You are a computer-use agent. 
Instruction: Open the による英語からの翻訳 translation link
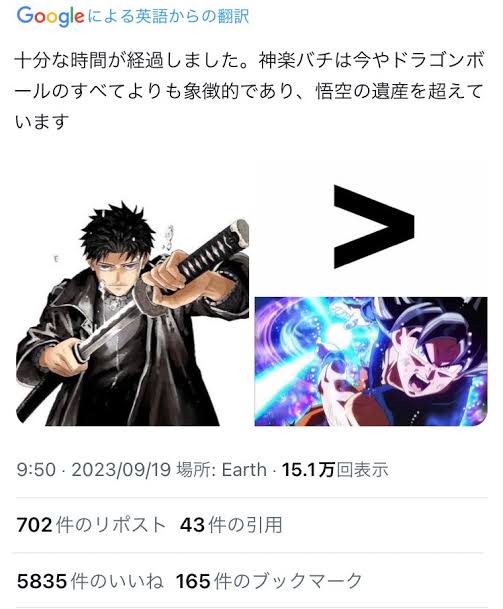click(x=168, y=16)
